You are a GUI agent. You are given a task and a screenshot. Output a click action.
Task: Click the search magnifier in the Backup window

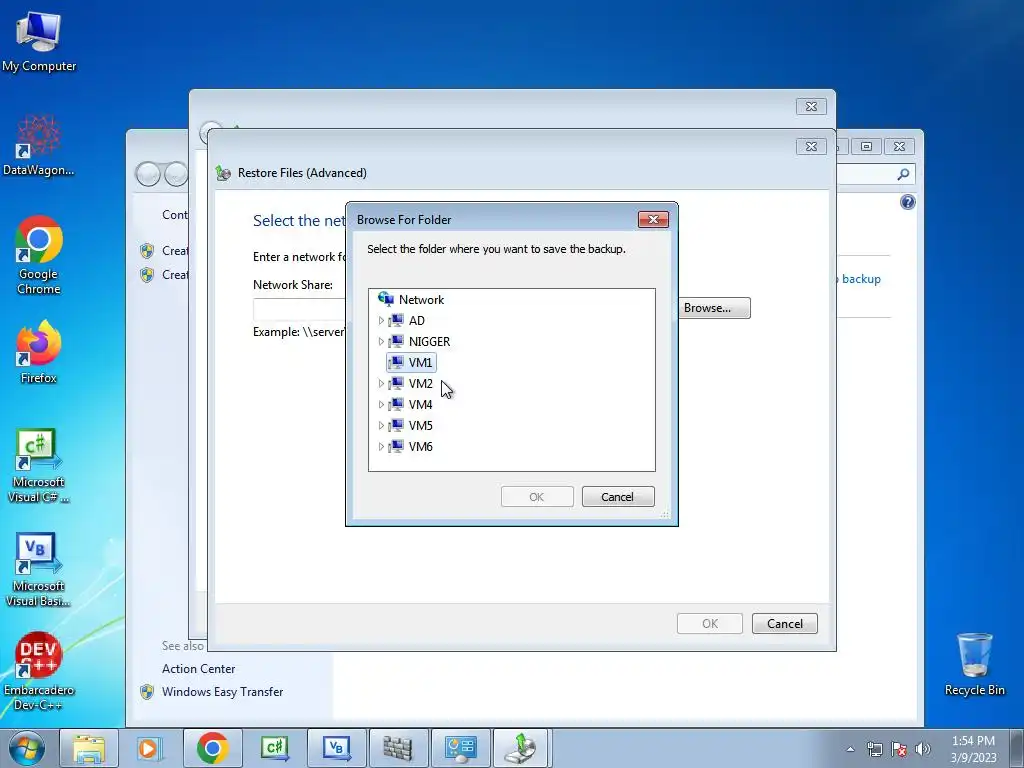pos(903,174)
